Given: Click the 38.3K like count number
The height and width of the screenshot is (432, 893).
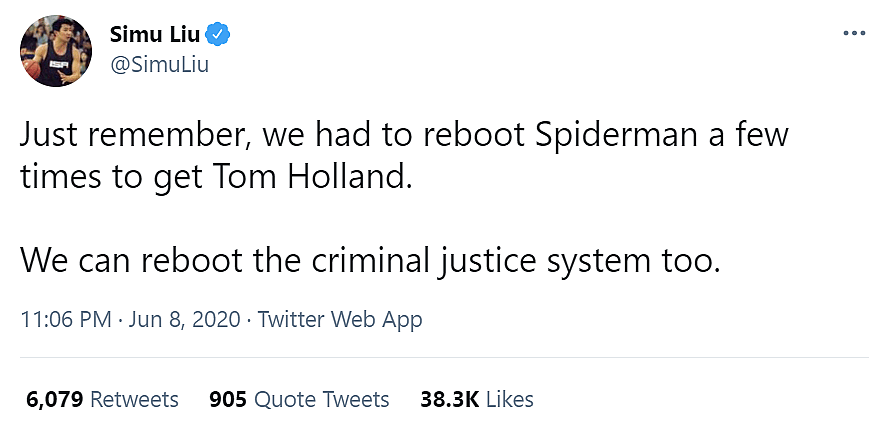Looking at the screenshot, I should 448,399.
